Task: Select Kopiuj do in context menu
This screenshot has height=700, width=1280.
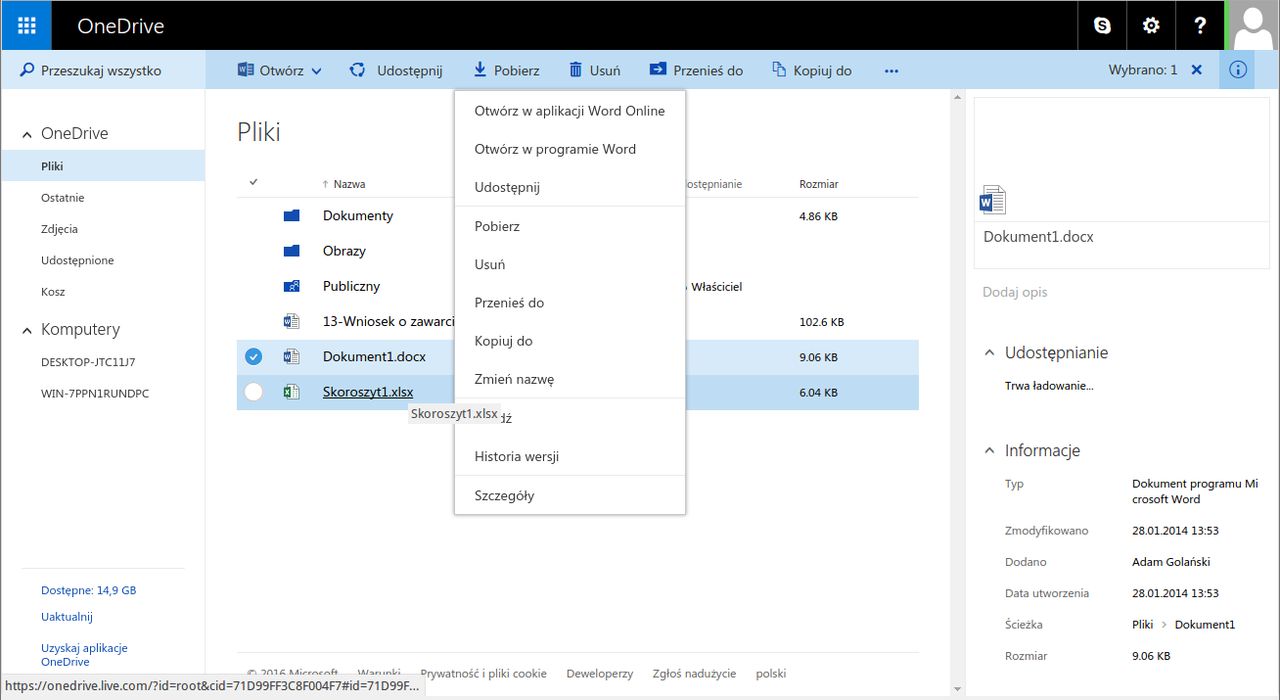Action: click(x=570, y=341)
